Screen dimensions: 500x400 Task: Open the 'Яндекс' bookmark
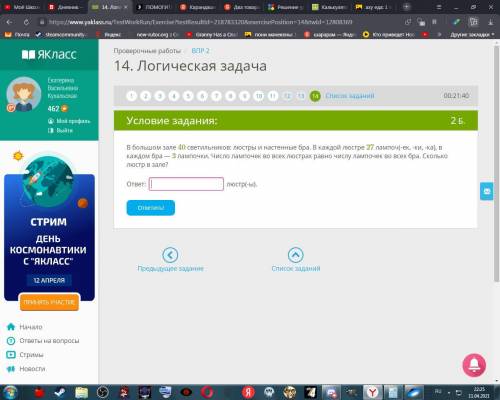[109, 34]
